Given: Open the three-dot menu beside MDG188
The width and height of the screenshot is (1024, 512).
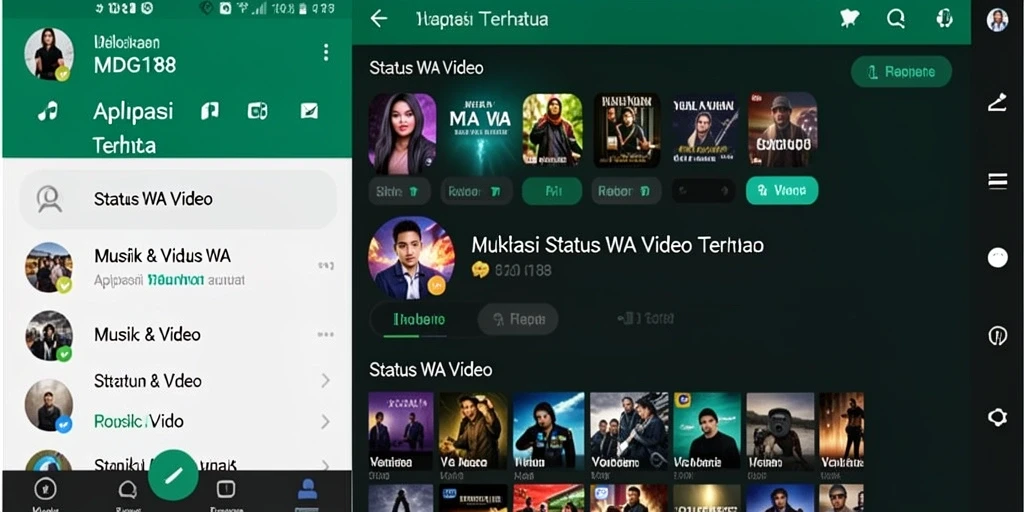Looking at the screenshot, I should pos(326,53).
